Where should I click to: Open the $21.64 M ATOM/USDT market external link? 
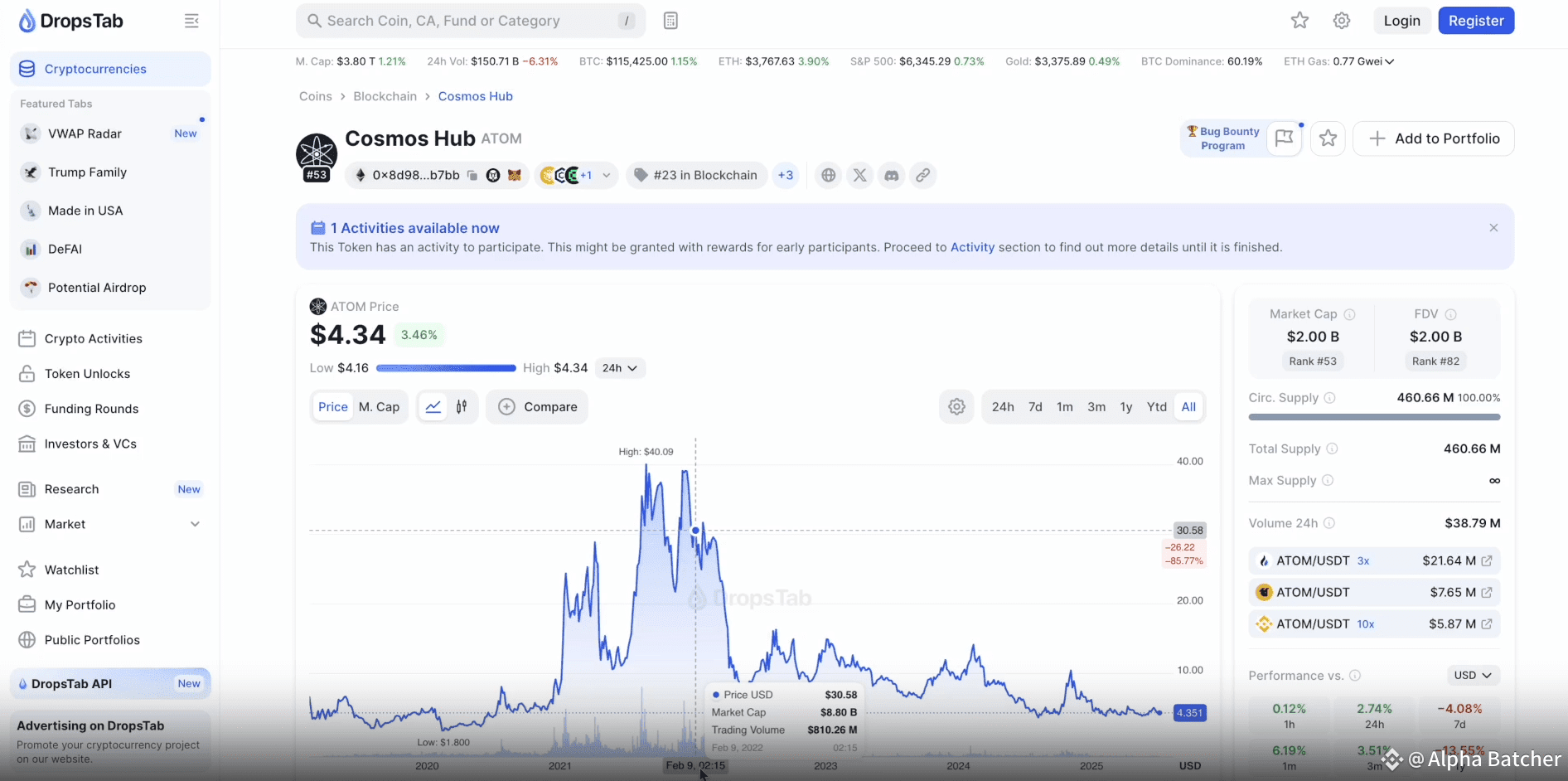1487,561
